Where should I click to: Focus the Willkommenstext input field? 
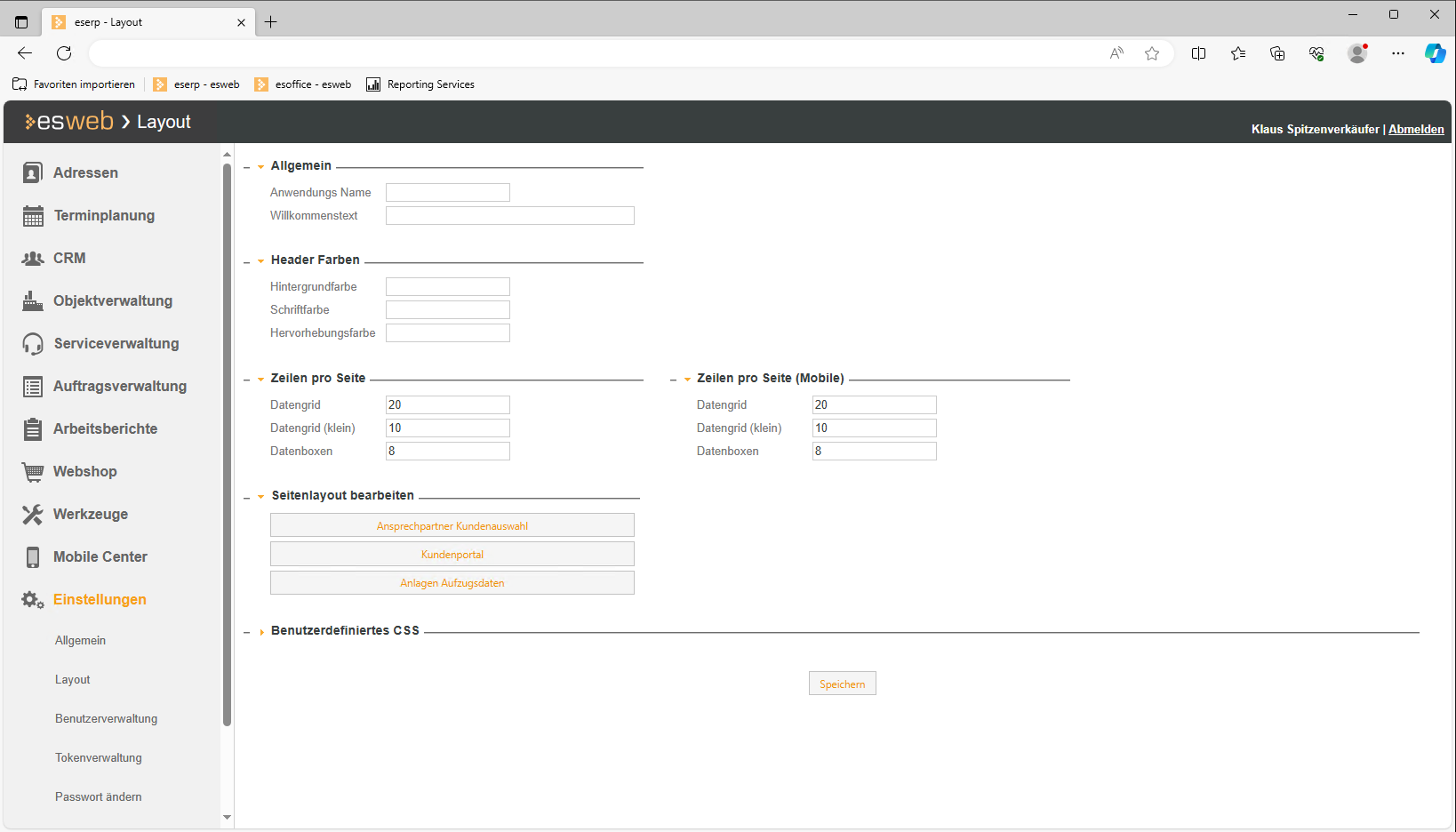pyautogui.click(x=509, y=215)
